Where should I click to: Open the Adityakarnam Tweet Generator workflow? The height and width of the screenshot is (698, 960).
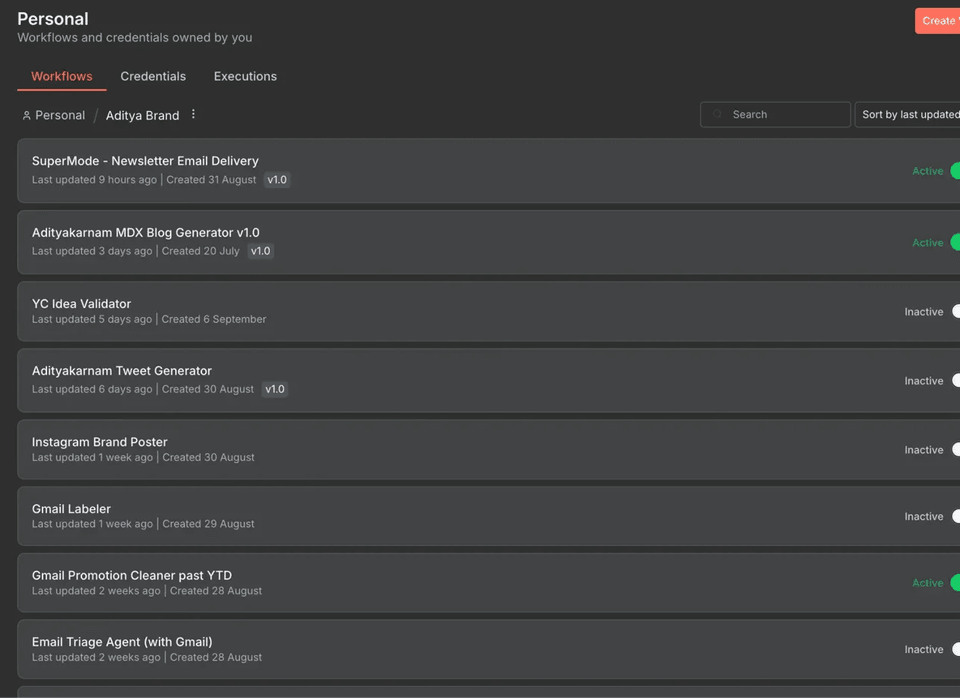pos(121,370)
